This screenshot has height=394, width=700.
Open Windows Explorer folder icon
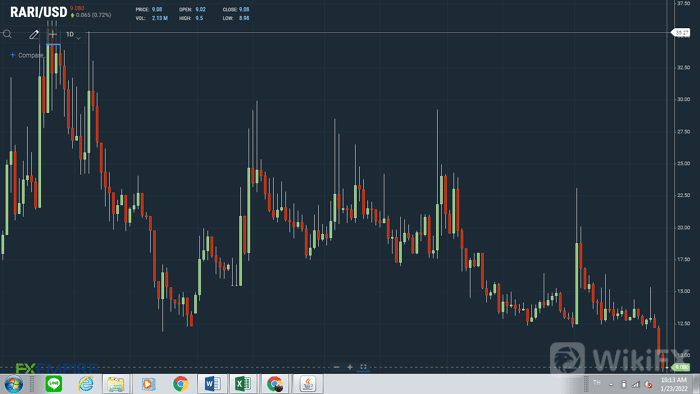pyautogui.click(x=116, y=384)
